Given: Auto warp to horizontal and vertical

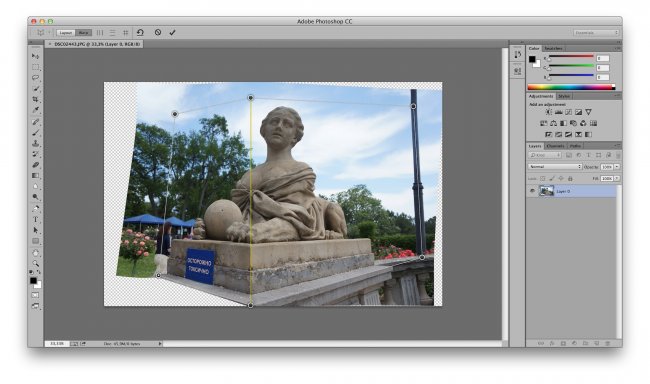Looking at the screenshot, I should pyautogui.click(x=125, y=32).
